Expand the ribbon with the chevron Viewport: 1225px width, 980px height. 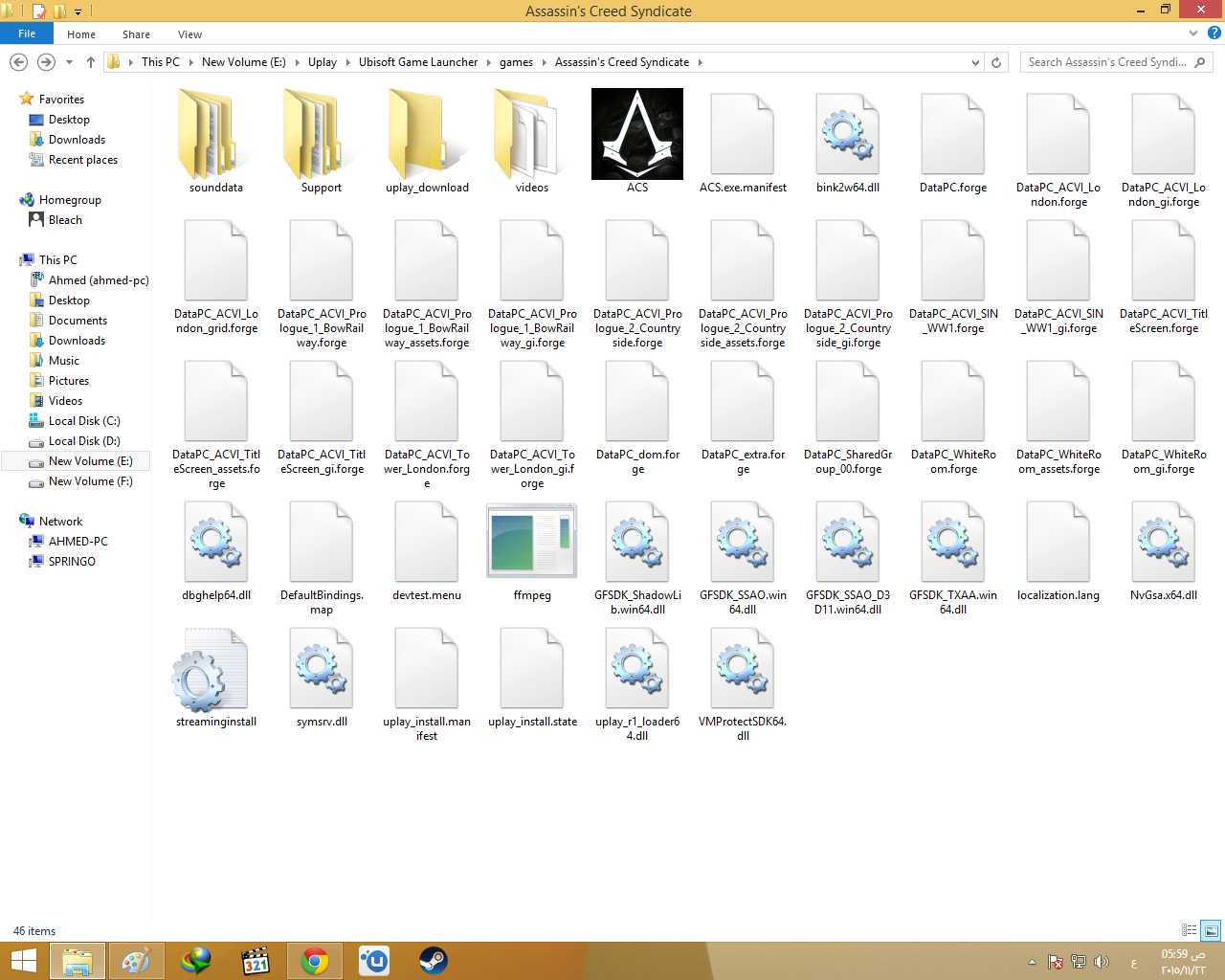(1193, 33)
